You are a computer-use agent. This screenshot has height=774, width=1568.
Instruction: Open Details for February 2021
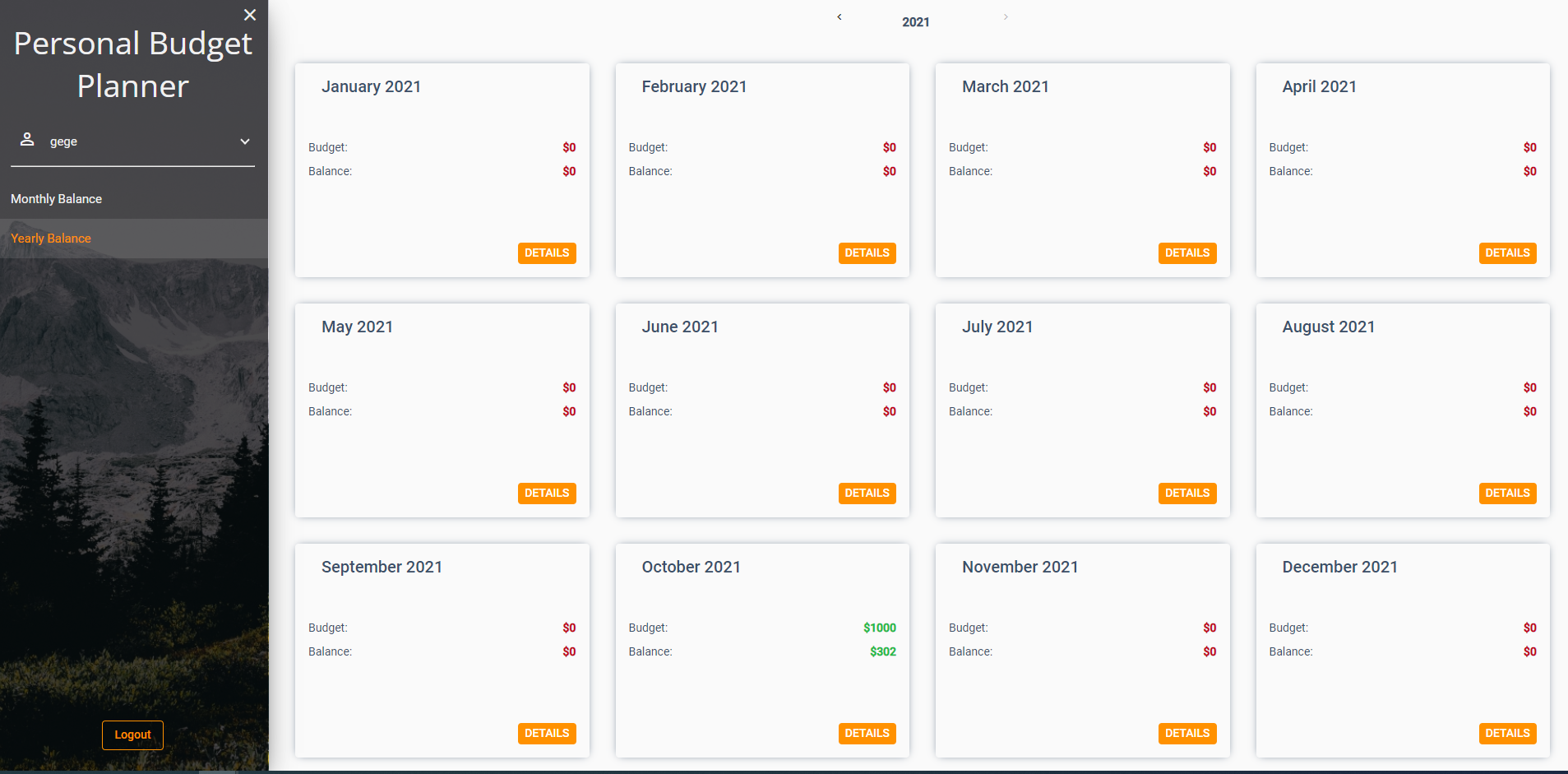(867, 253)
